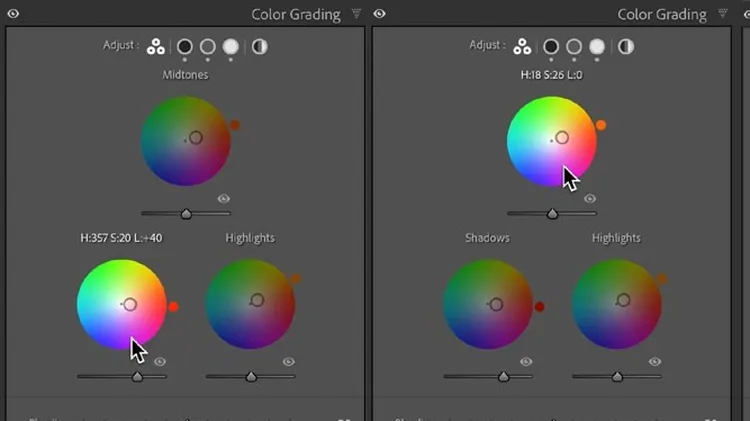Hide Midtones grading via eye in left panel
This screenshot has width=750, height=421.
click(x=224, y=199)
